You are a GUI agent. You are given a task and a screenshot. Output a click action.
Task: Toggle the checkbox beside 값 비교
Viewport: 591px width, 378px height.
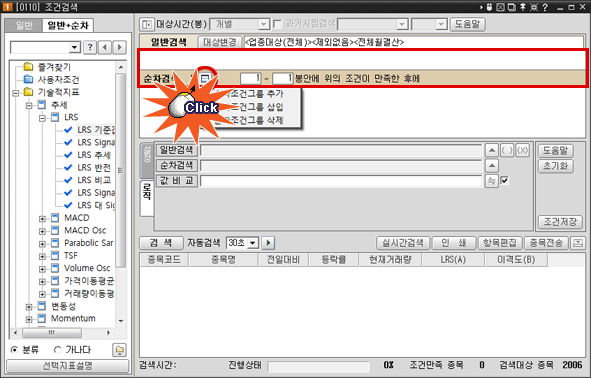click(x=504, y=181)
